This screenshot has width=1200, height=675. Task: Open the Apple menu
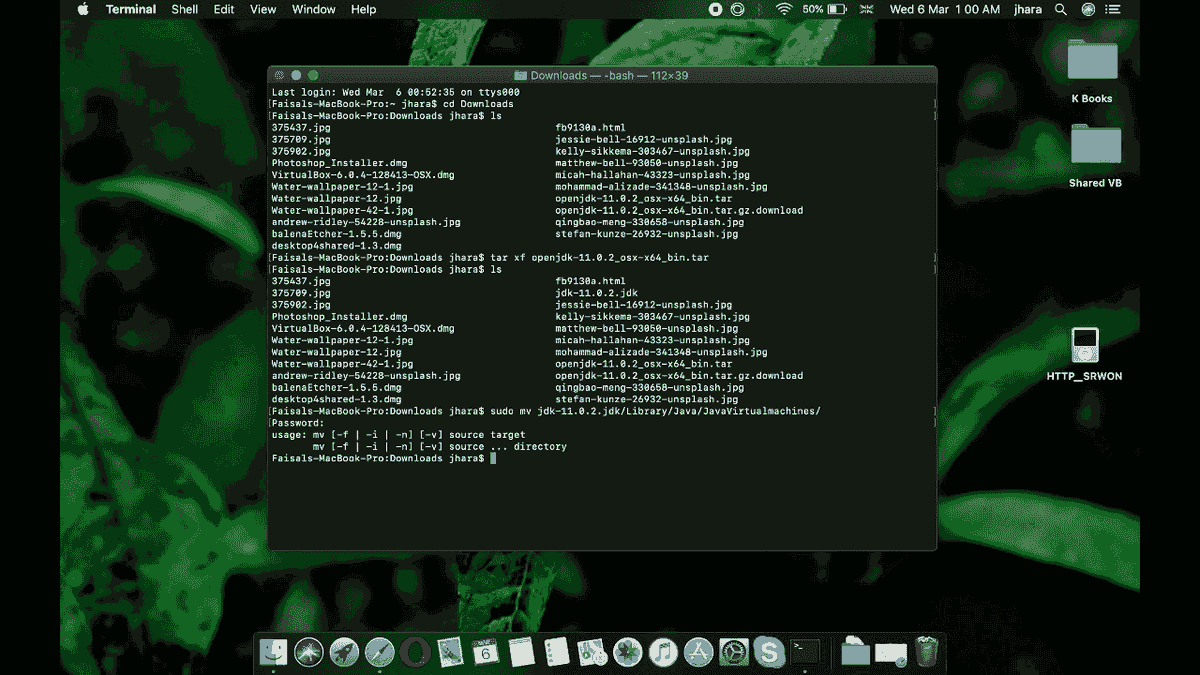tap(83, 9)
